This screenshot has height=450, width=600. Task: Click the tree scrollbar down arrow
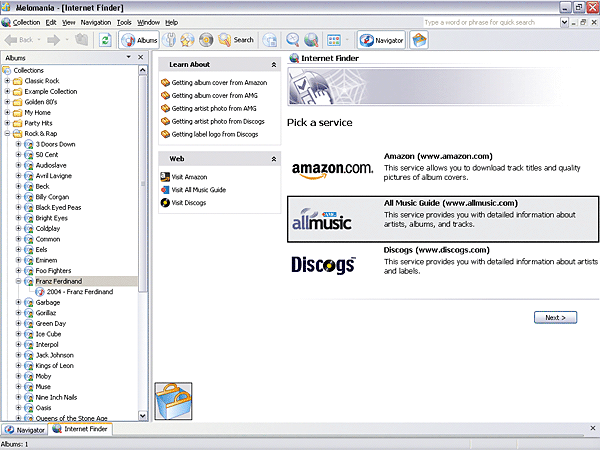tap(142, 416)
